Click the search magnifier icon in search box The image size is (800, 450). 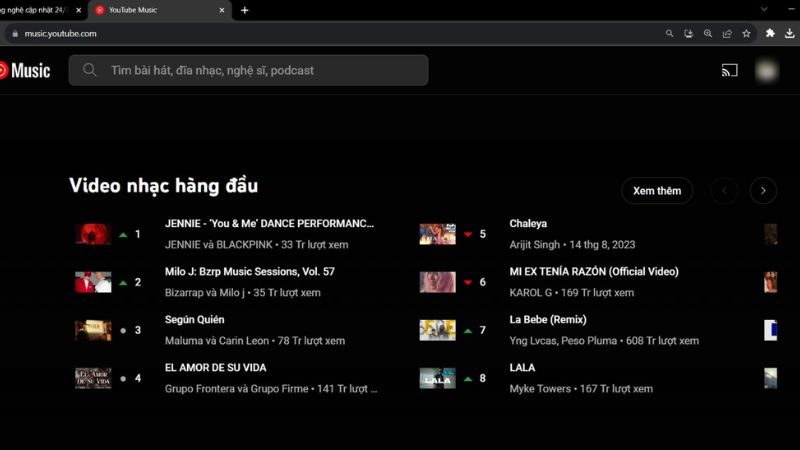click(x=89, y=70)
